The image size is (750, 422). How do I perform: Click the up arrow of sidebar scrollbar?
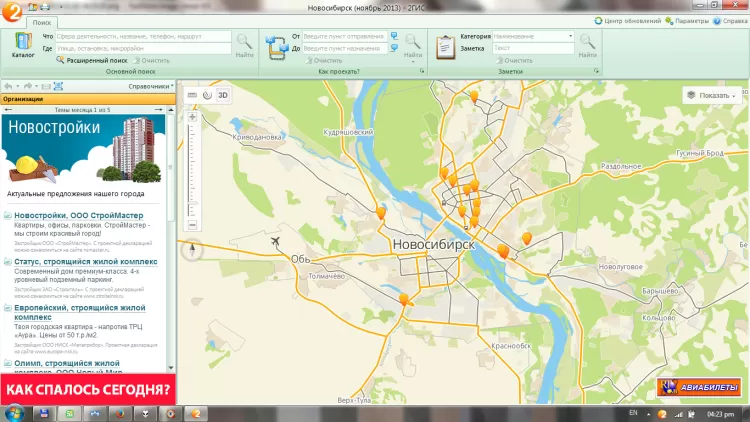[x=171, y=110]
